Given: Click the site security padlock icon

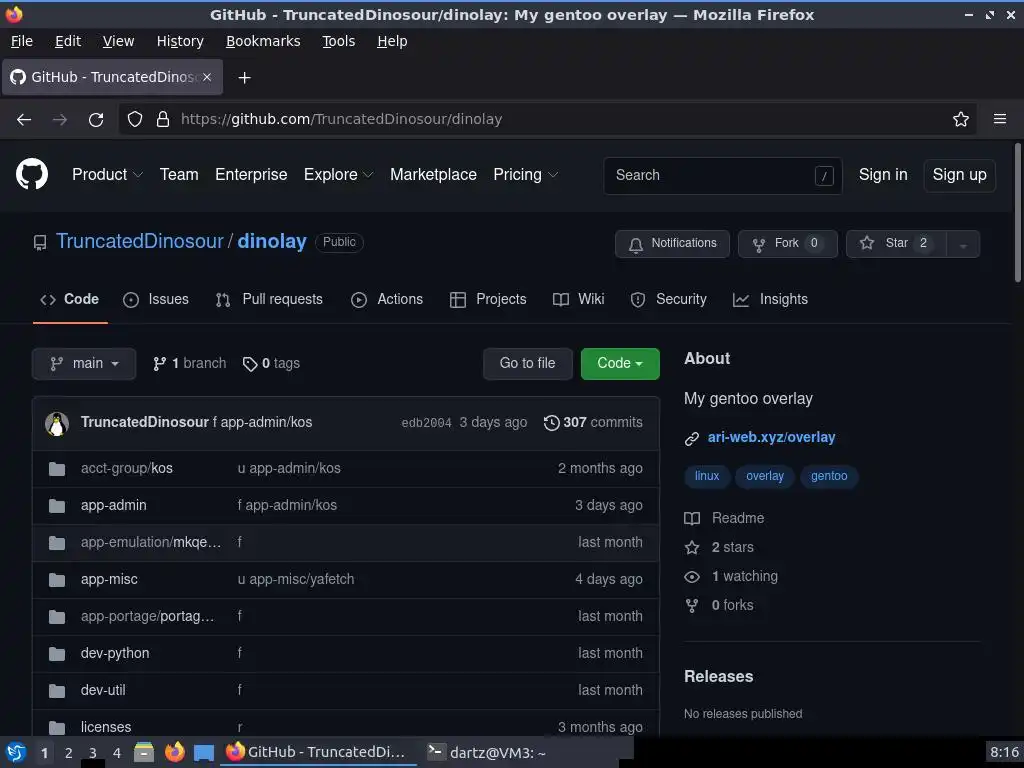Looking at the screenshot, I should (x=163, y=120).
